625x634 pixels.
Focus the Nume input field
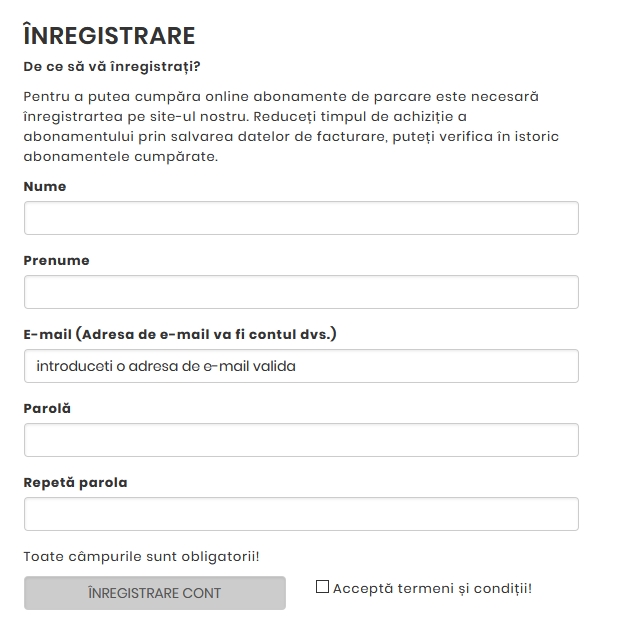(x=301, y=218)
